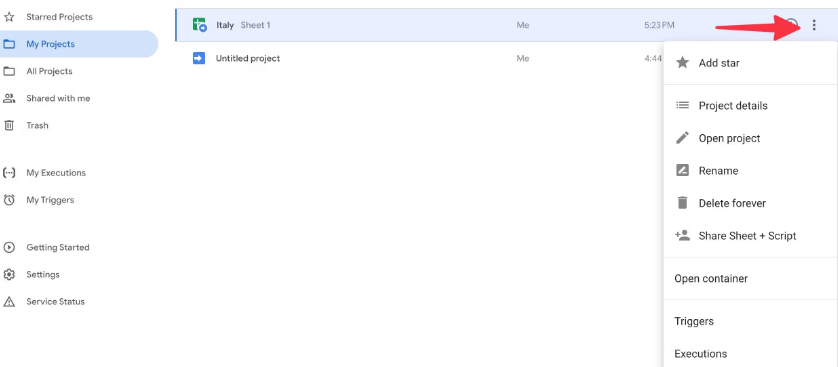Choose Open container from the menu
The image size is (838, 367).
pos(750,278)
